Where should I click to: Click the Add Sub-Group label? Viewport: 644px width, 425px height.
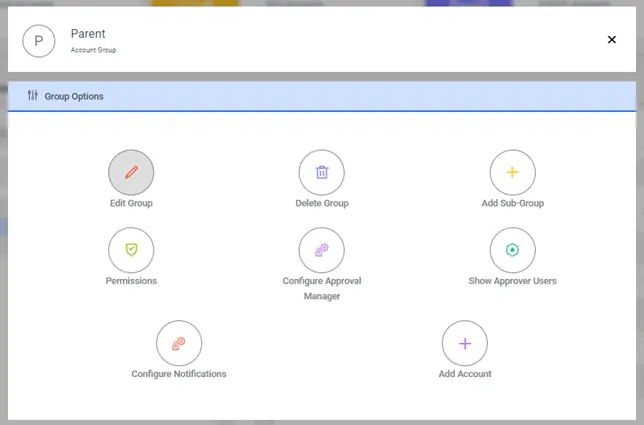point(513,203)
